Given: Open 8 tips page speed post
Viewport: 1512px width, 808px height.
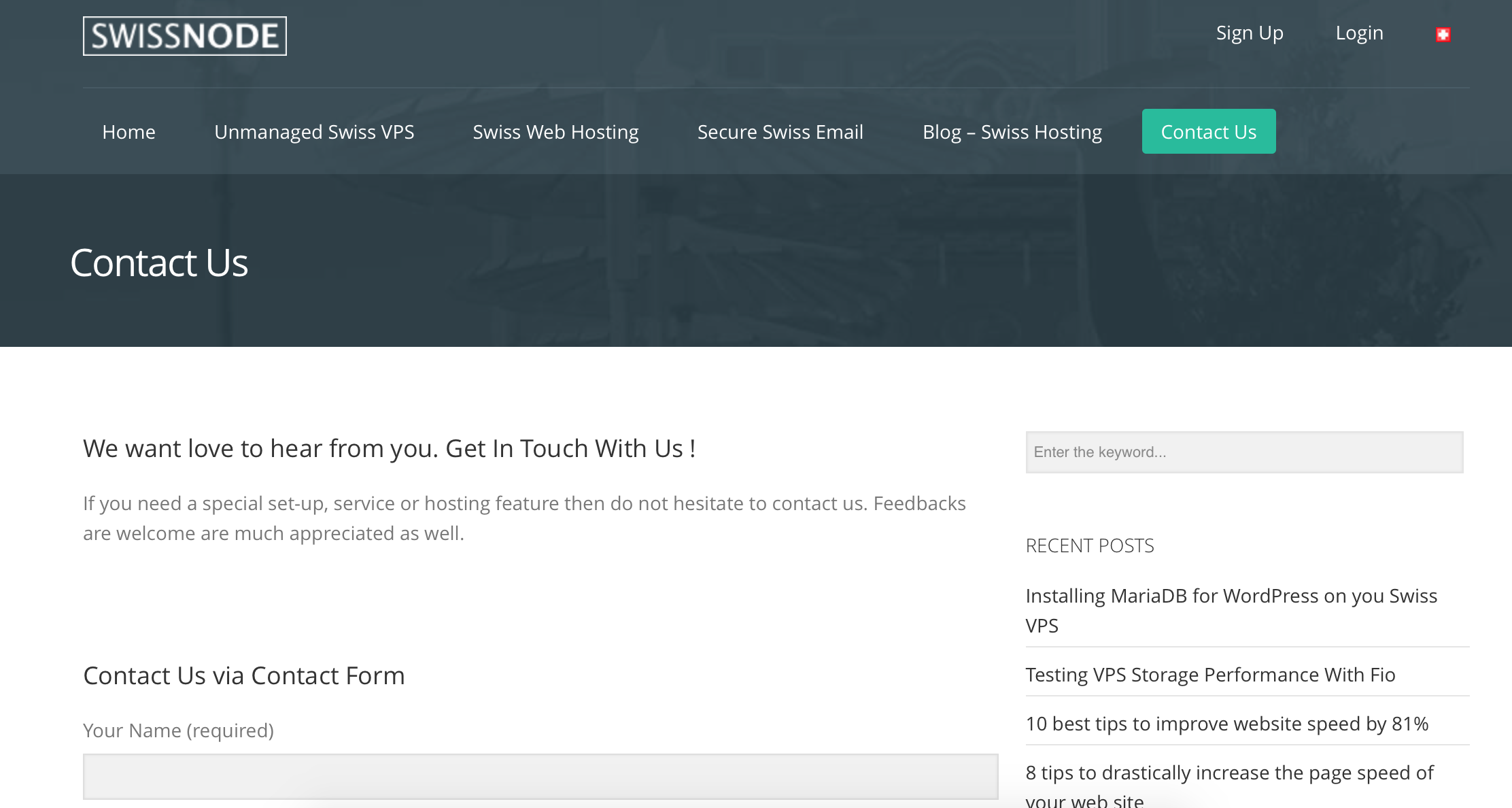Looking at the screenshot, I should pos(1228,773).
